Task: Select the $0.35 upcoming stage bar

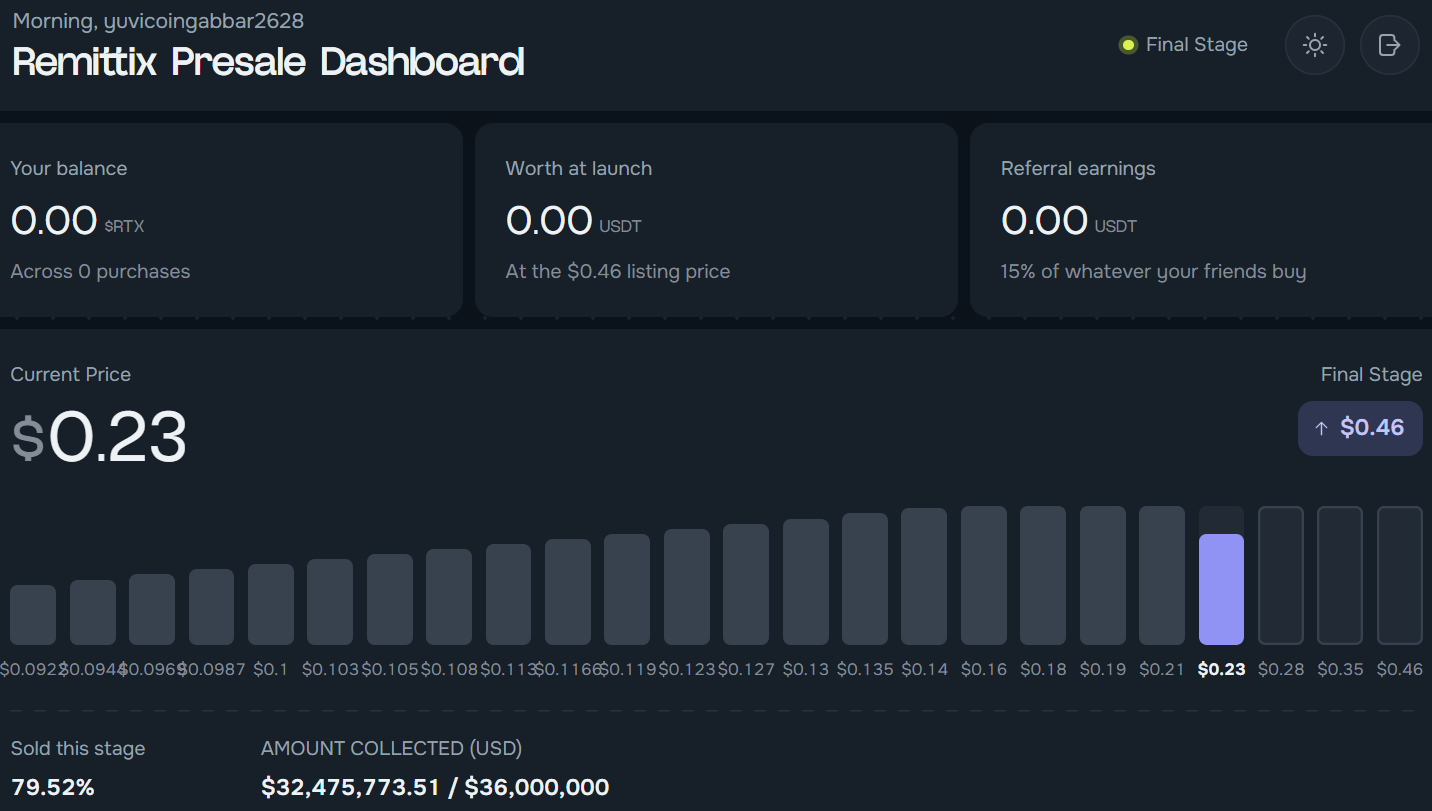Action: [x=1340, y=576]
